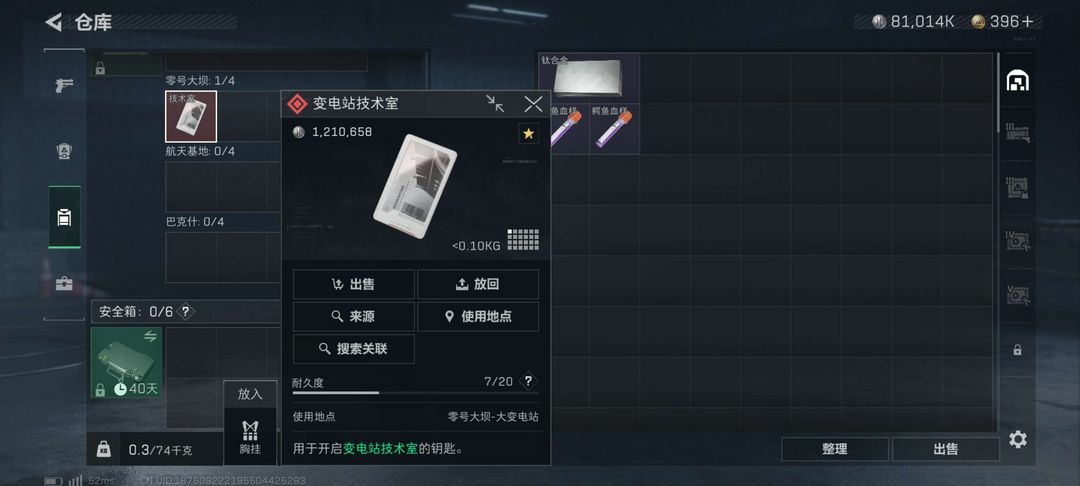Screen dimensions: 1080x486
Task: Select the 钛合金 item in stash grid
Action: pyautogui.click(x=589, y=78)
